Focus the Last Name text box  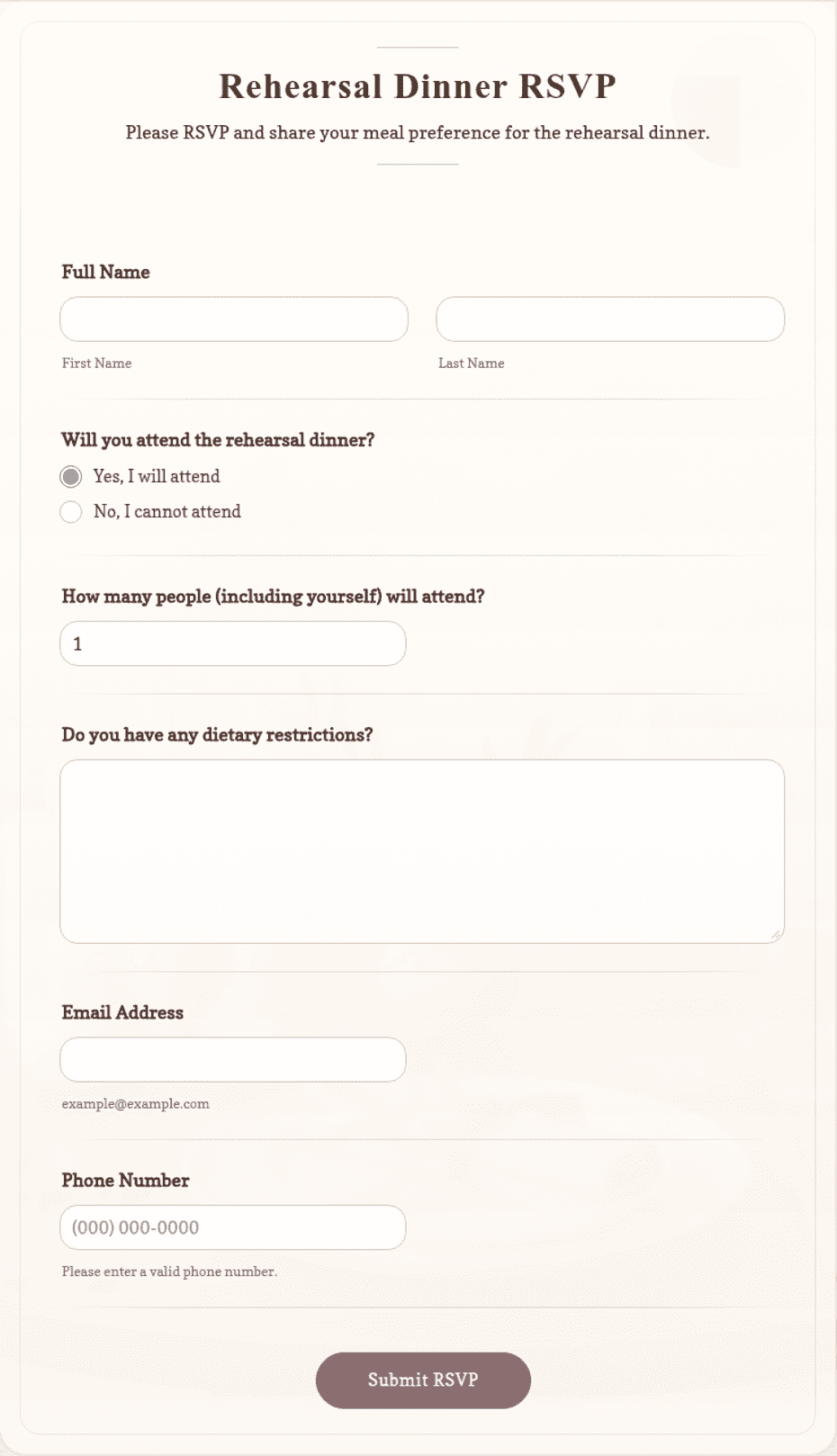(610, 319)
